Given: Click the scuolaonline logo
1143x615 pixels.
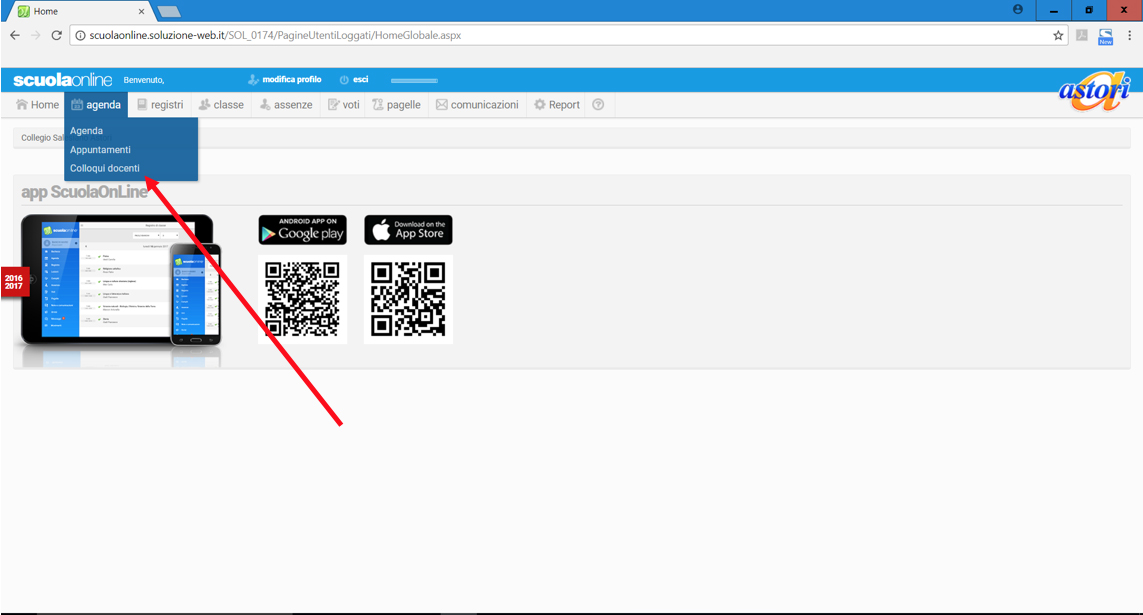Looking at the screenshot, I should pos(63,79).
